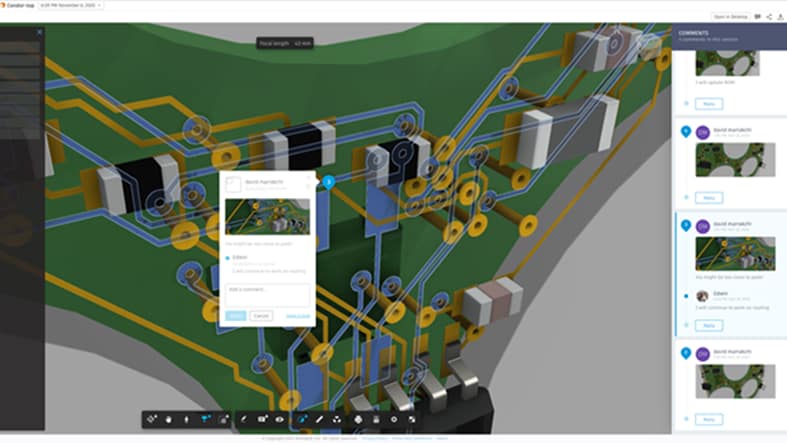
Task: Select the ruler Measure tool
Action: pyautogui.click(x=319, y=419)
